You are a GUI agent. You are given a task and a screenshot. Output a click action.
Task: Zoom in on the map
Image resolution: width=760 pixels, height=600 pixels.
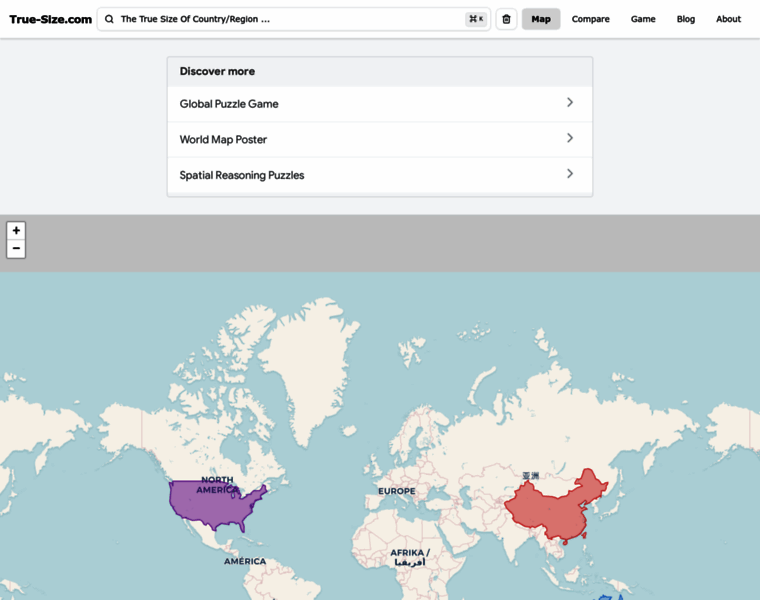tap(16, 230)
